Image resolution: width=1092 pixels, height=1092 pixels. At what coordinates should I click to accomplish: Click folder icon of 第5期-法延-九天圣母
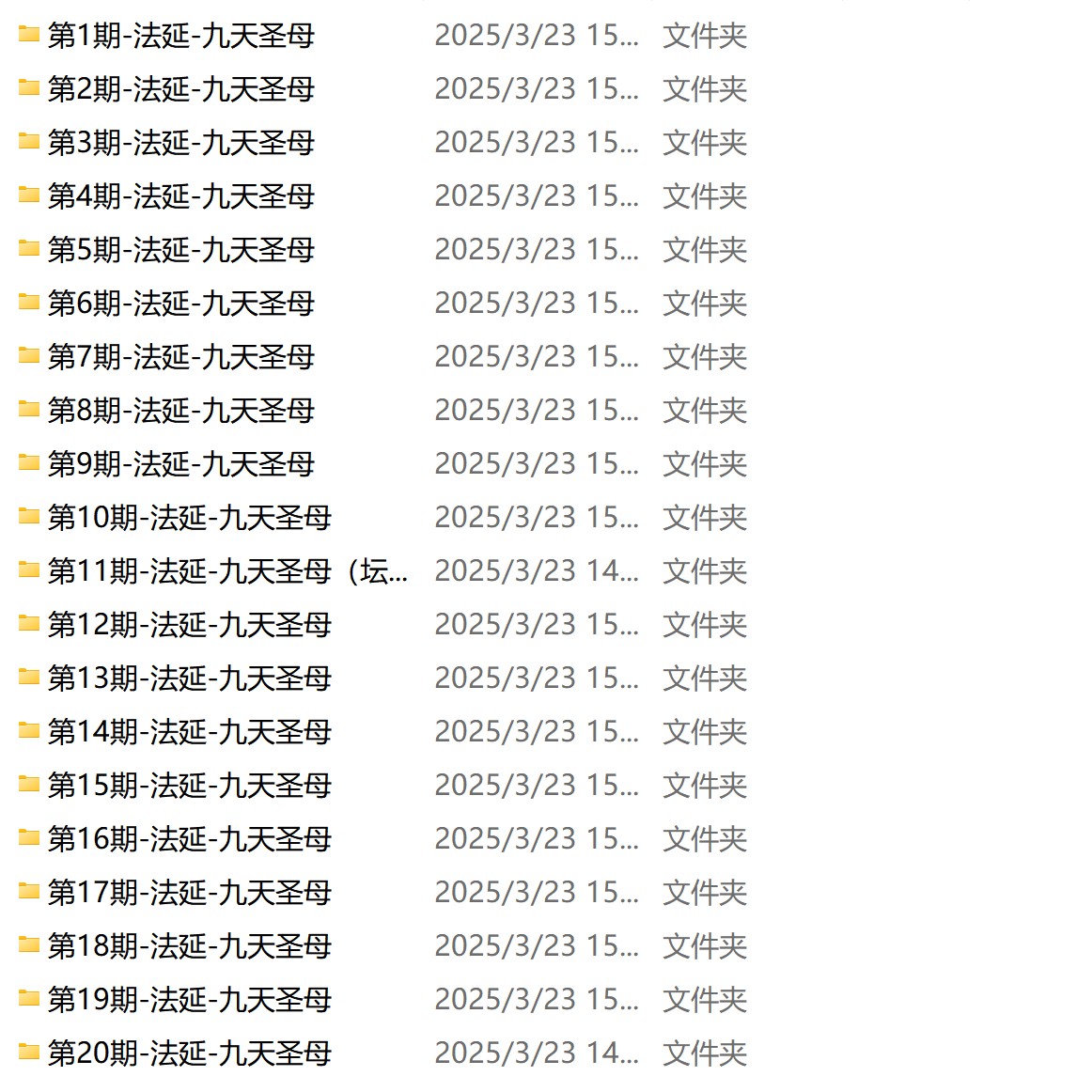28,249
